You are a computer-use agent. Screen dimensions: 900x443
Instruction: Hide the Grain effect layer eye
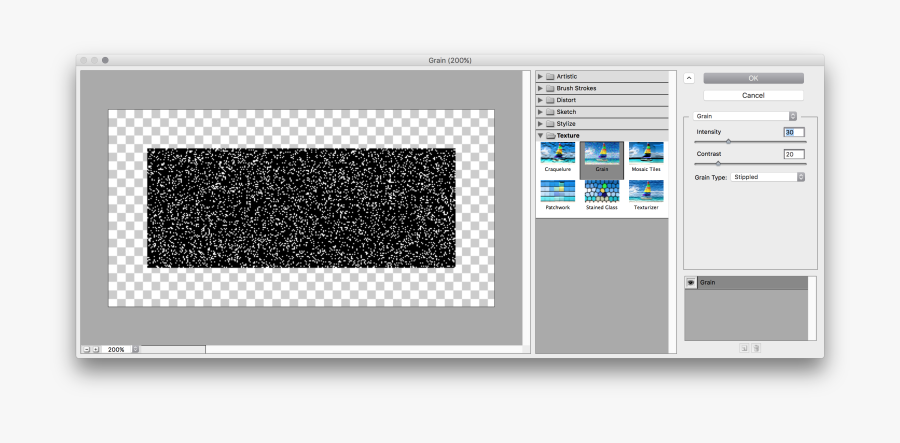[690, 283]
